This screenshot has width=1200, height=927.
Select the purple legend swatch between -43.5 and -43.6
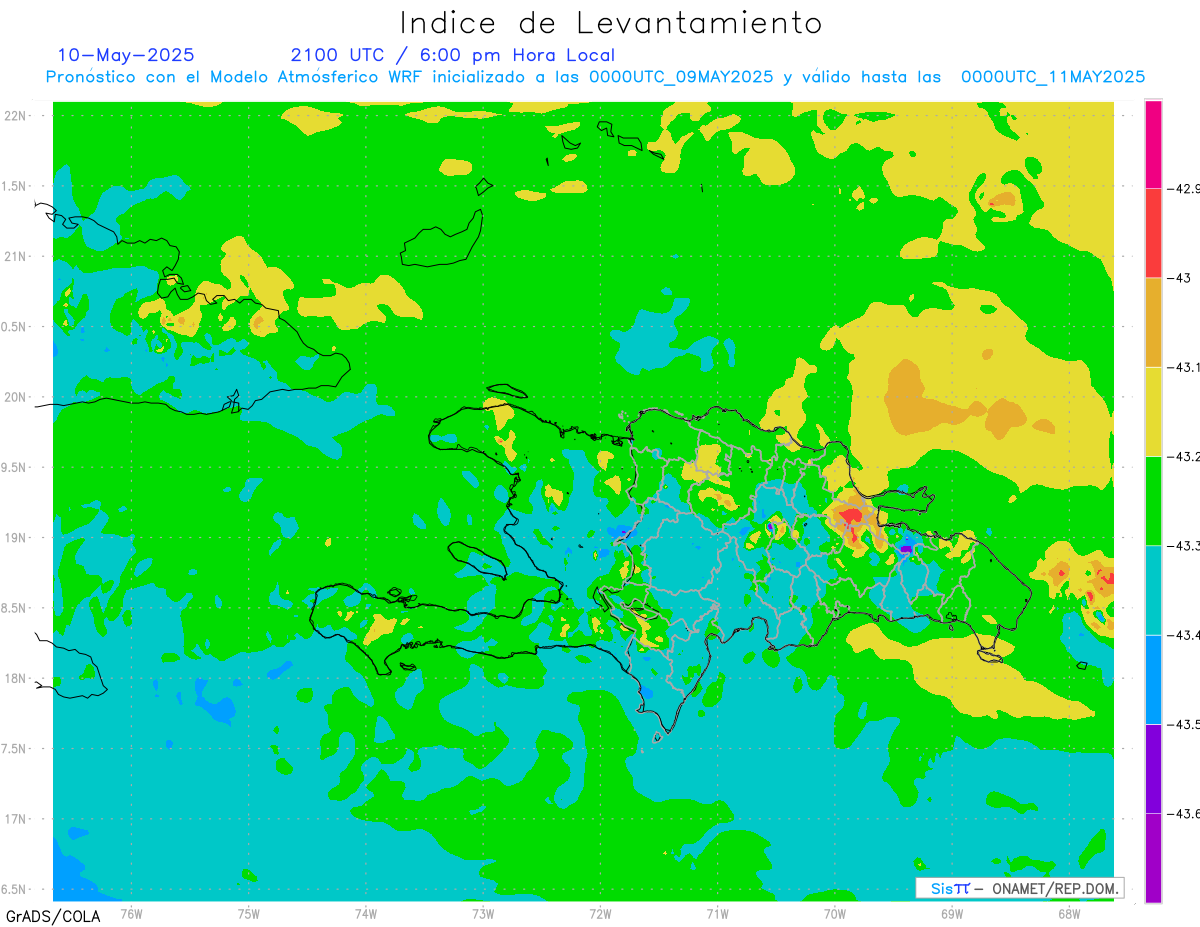(x=1153, y=768)
